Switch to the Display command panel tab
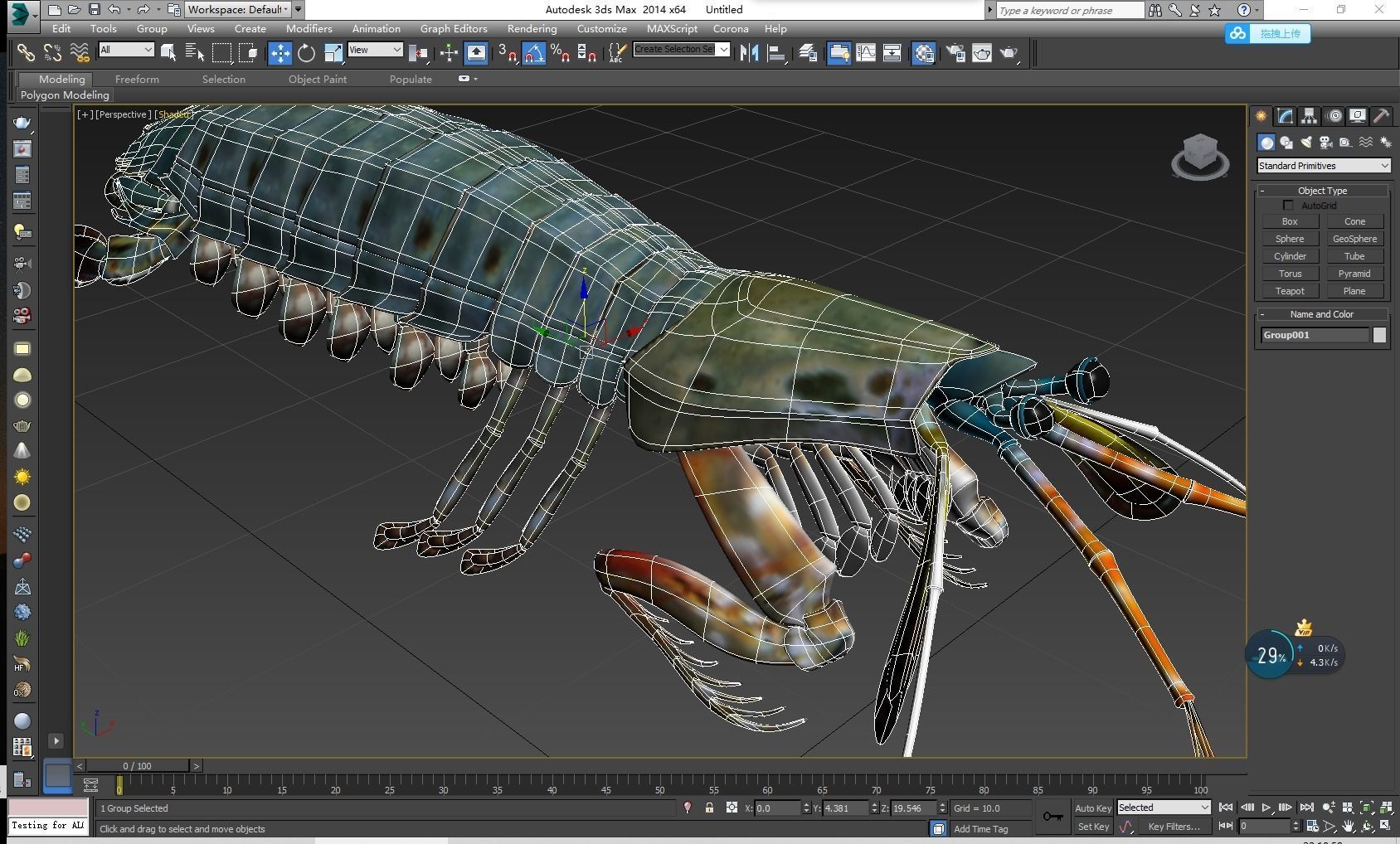The height and width of the screenshot is (844, 1400). (x=1358, y=116)
